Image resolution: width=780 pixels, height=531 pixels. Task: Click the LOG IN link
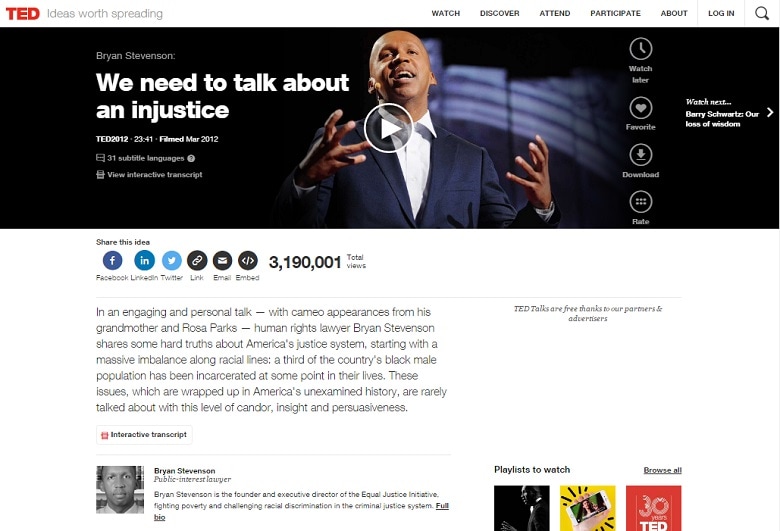click(x=721, y=13)
